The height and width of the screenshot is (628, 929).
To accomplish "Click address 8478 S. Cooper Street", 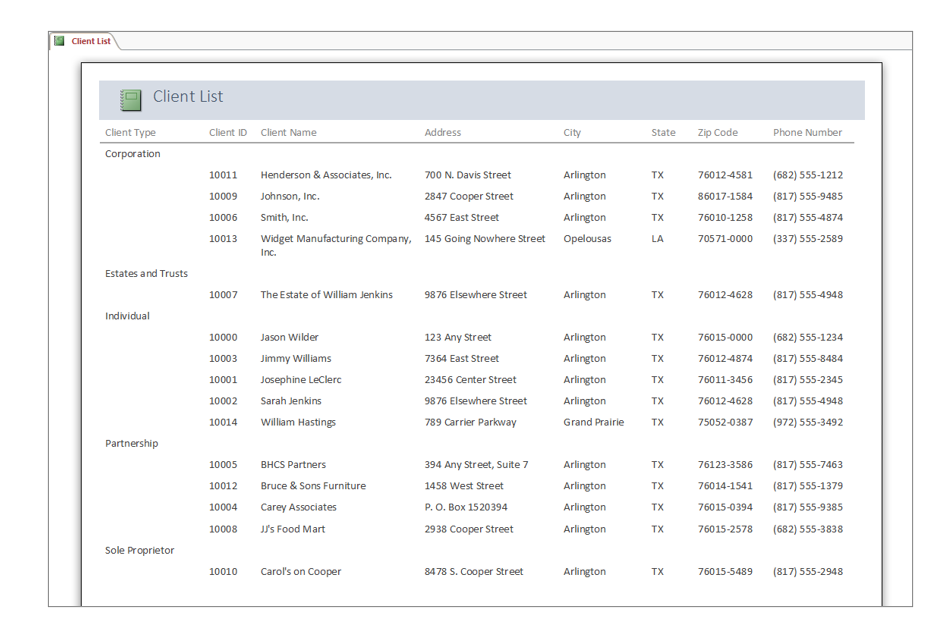I will click(x=473, y=572).
